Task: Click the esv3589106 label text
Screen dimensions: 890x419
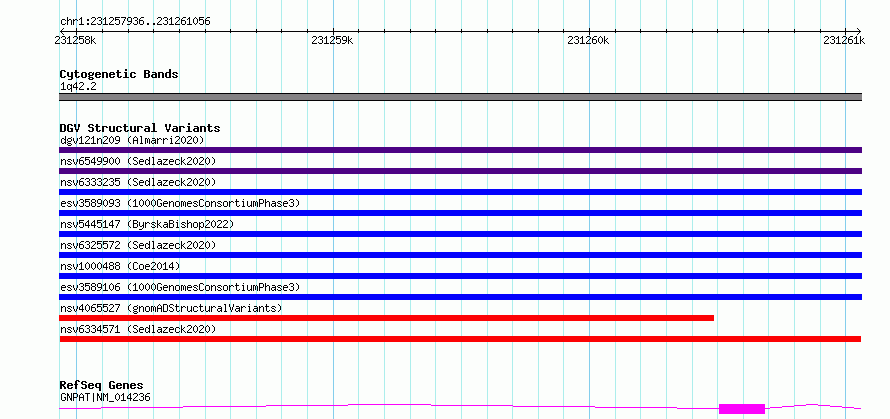Action: point(179,287)
